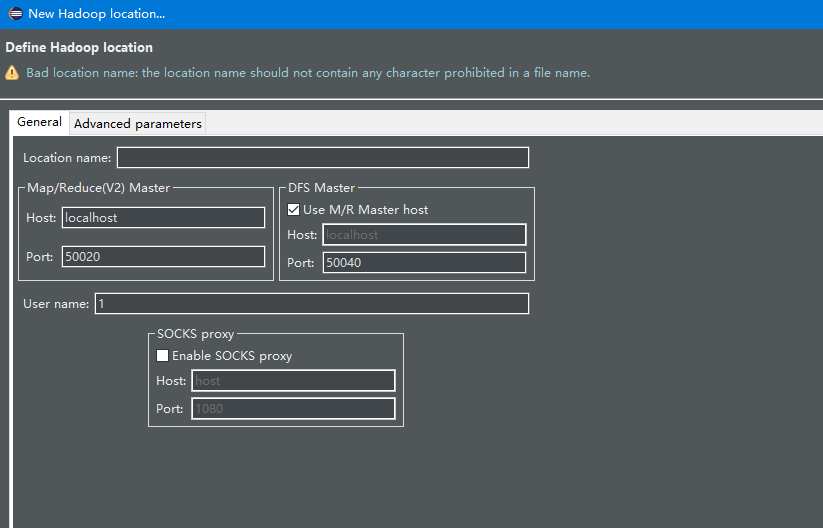Viewport: 823px width, 528px height.
Task: Uncheck Use M/R Master host checkbox
Action: 293,210
